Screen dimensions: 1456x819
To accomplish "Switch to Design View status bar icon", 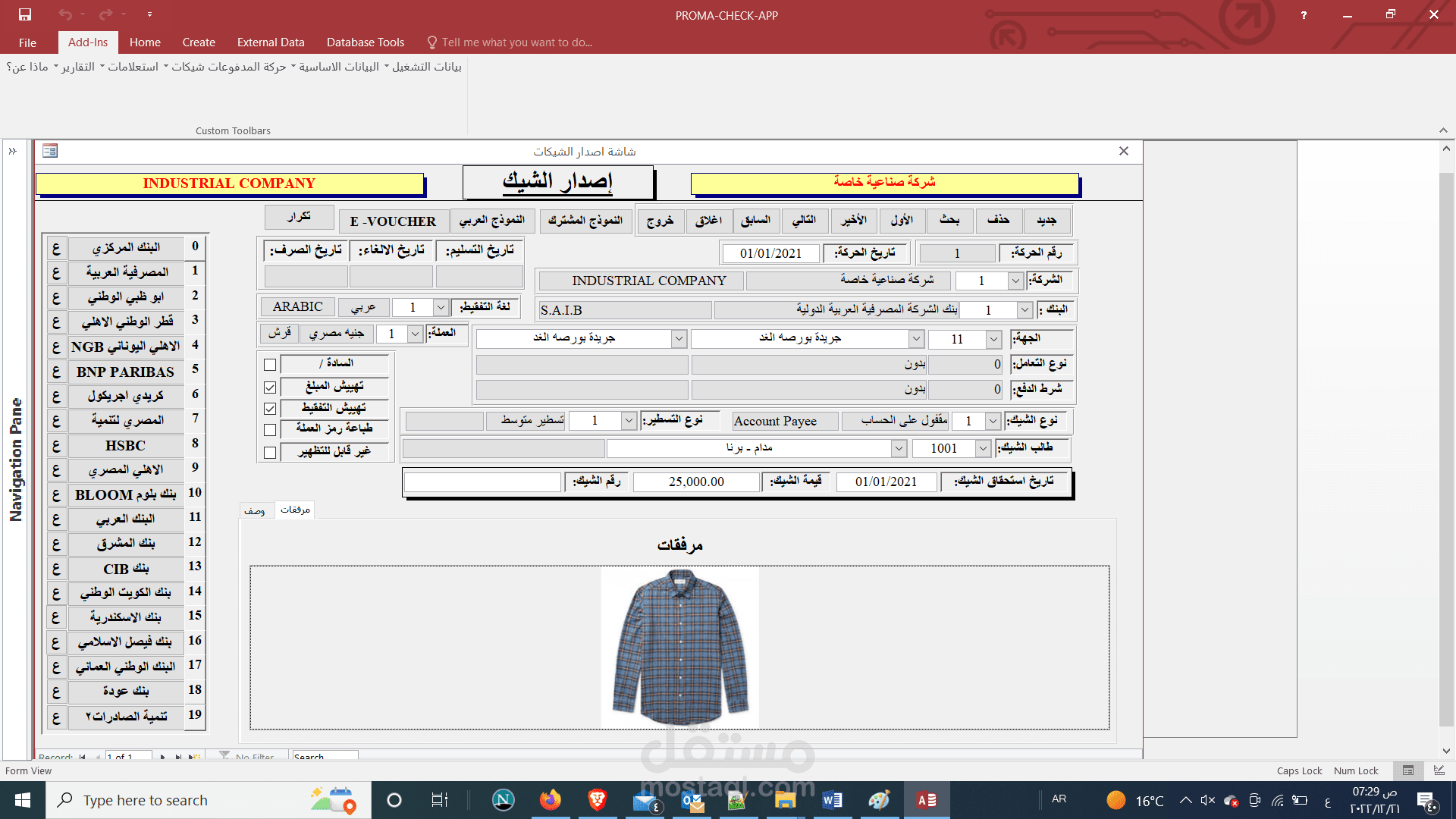I will (1439, 770).
